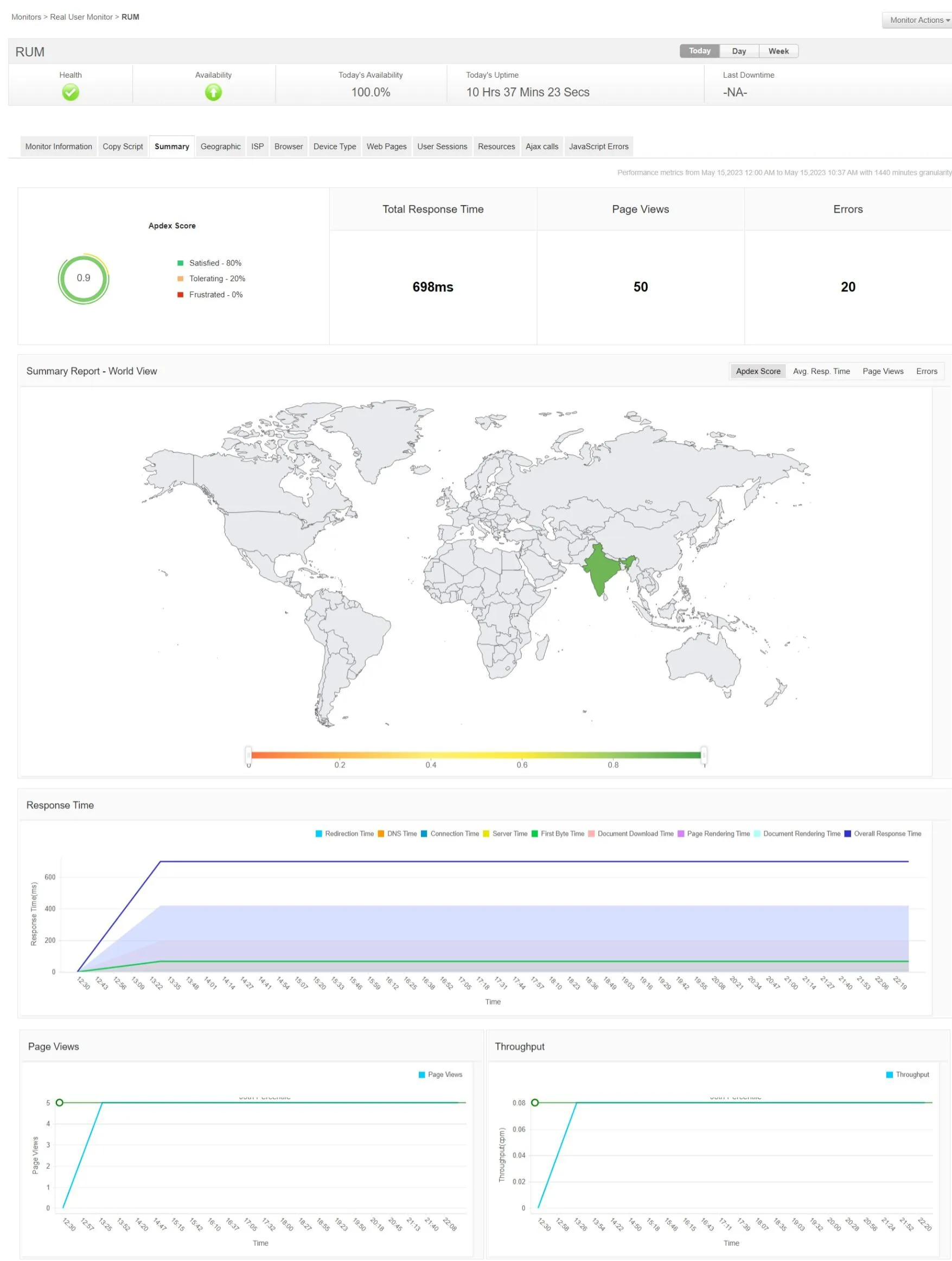Click the Page Views chart 90th percentile marker
The height and width of the screenshot is (1261, 952).
(x=59, y=1103)
